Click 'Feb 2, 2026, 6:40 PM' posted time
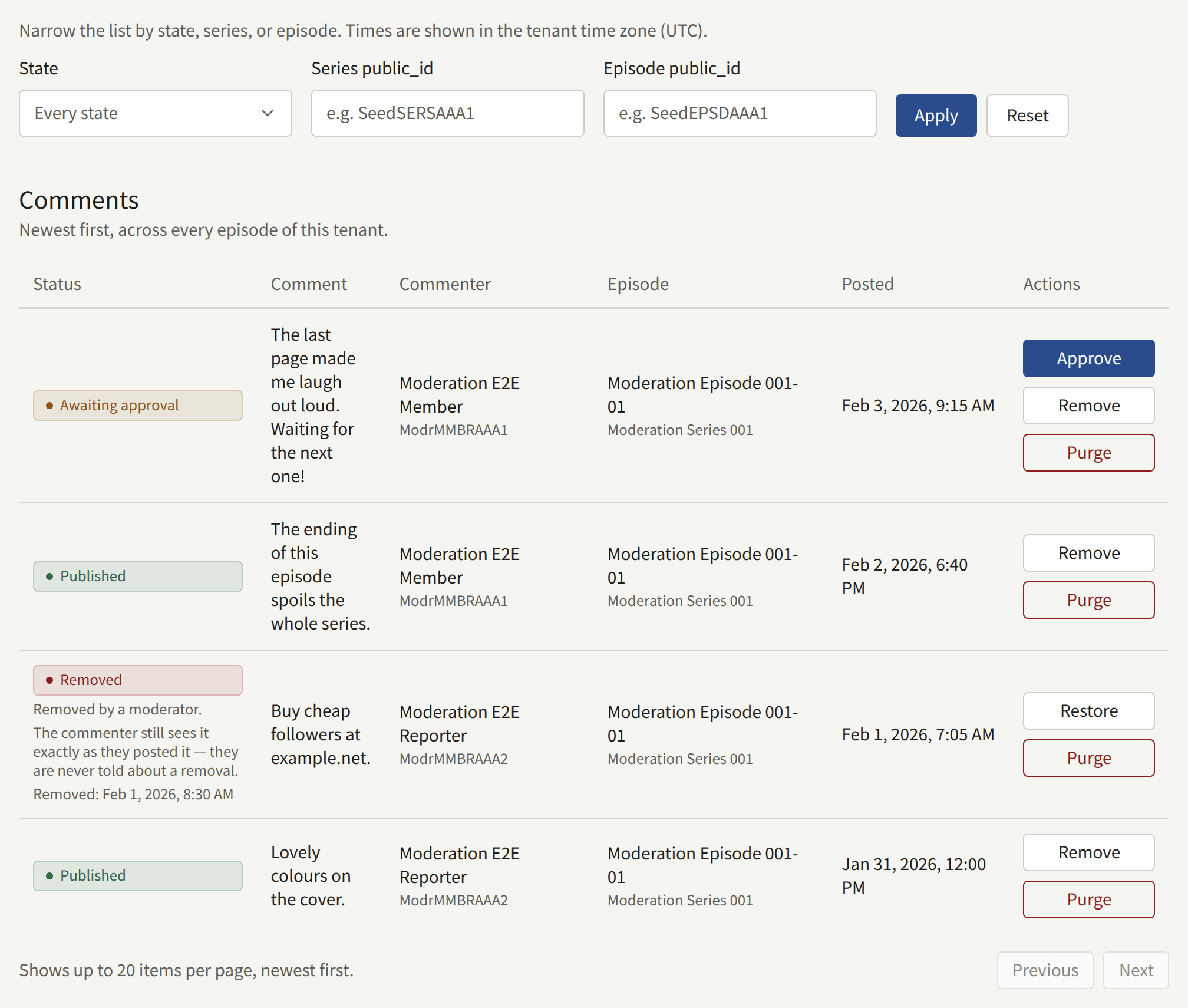 click(x=905, y=577)
